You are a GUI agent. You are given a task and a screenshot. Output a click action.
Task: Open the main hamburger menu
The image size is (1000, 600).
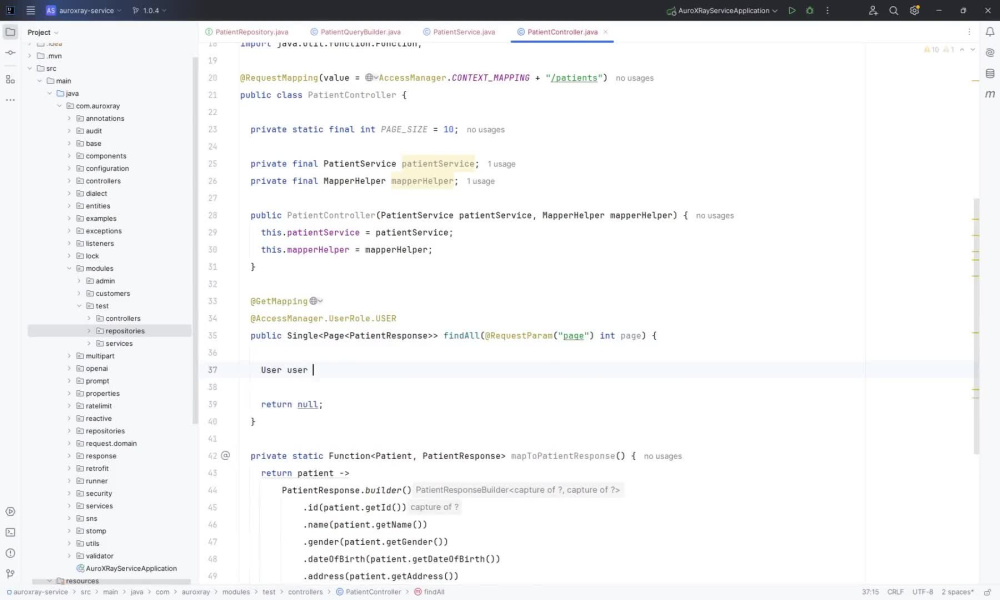[x=30, y=10]
